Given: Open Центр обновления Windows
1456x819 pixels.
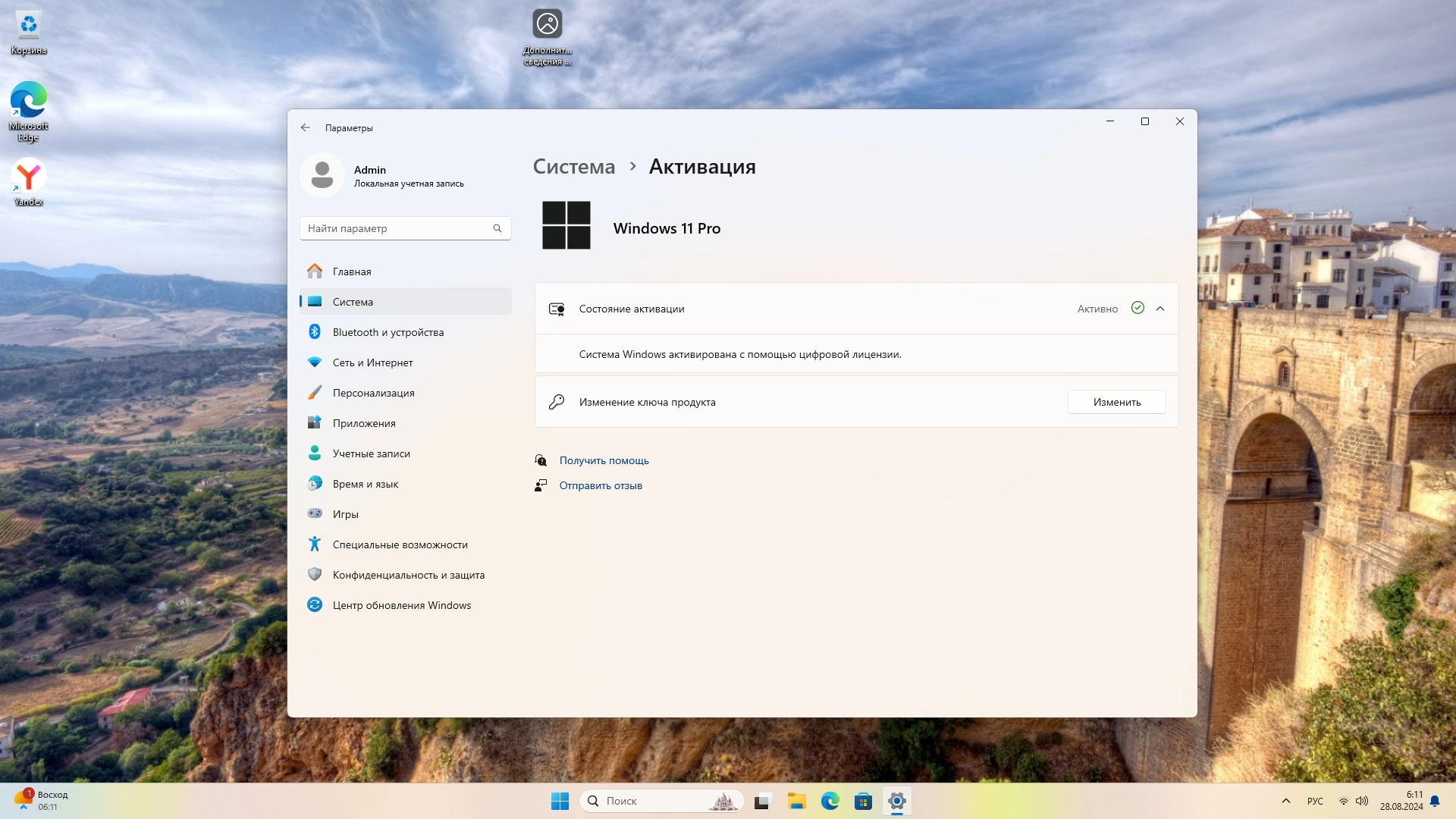Looking at the screenshot, I should pos(401,605).
